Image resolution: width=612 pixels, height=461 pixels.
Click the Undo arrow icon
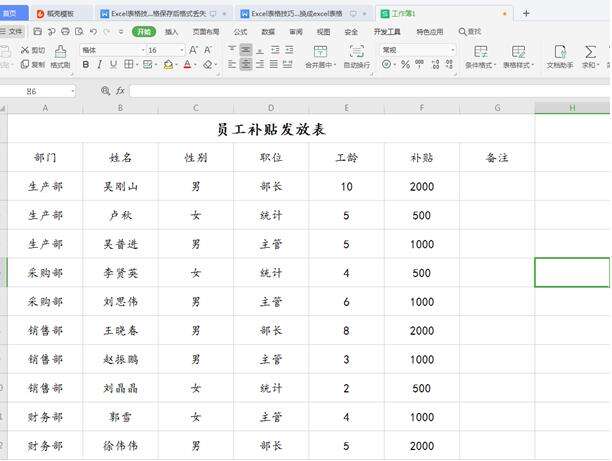coord(93,32)
